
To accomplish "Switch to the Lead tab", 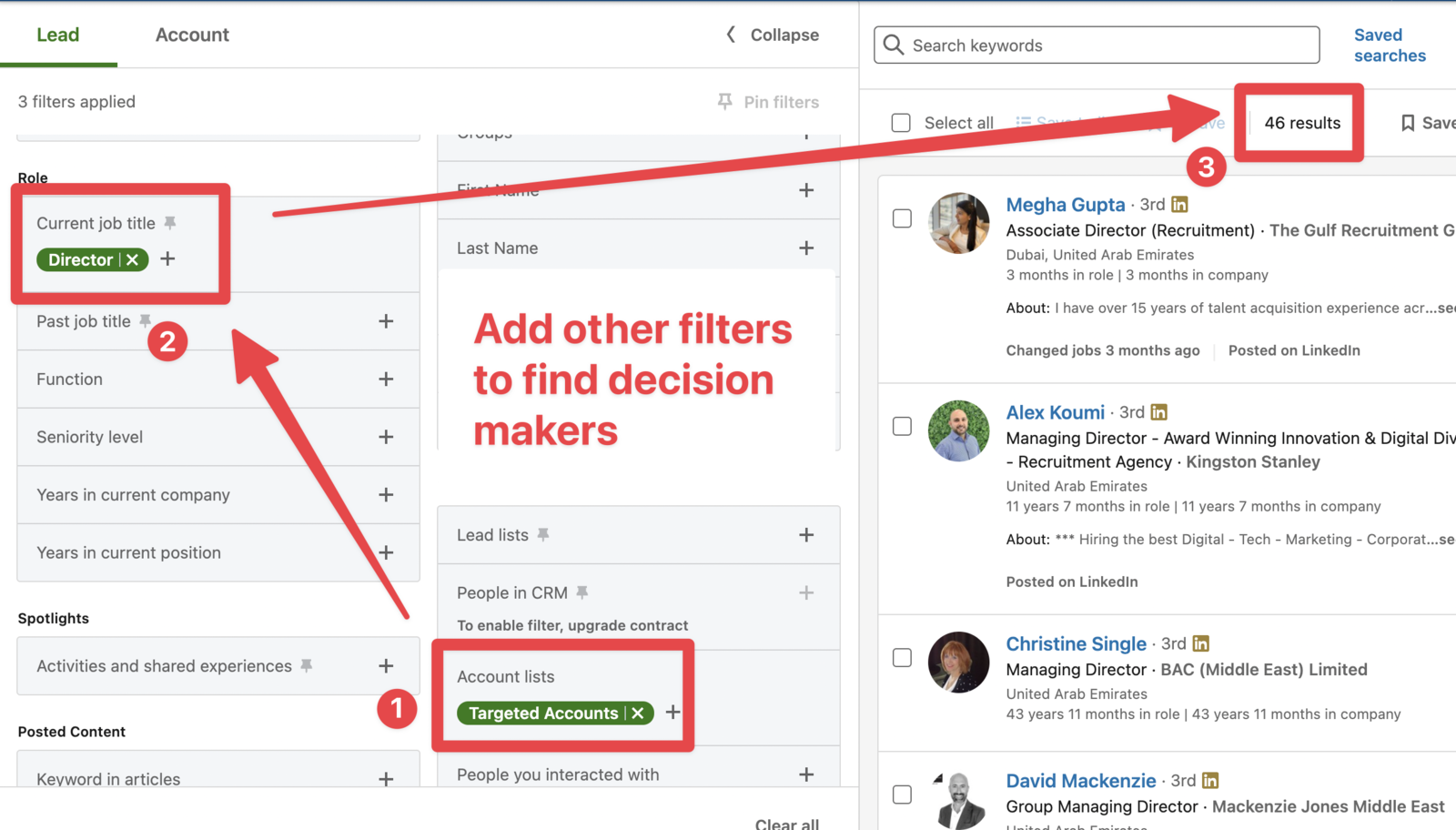I will (x=58, y=35).
